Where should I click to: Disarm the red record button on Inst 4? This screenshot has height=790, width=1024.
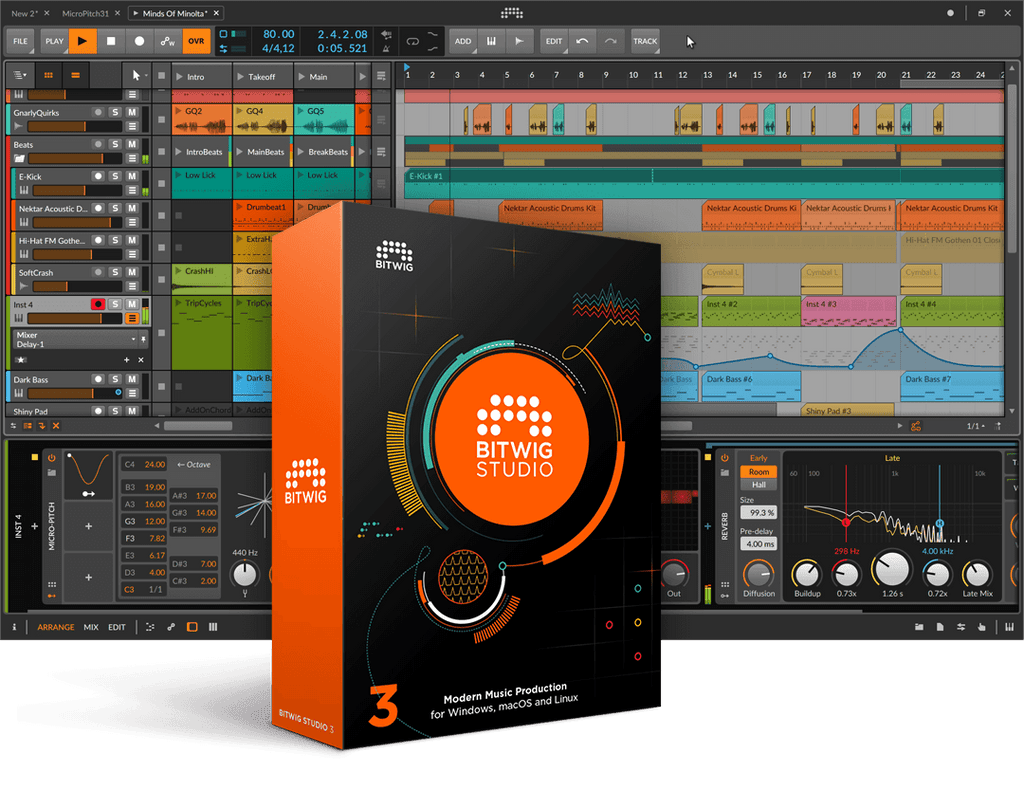[98, 304]
